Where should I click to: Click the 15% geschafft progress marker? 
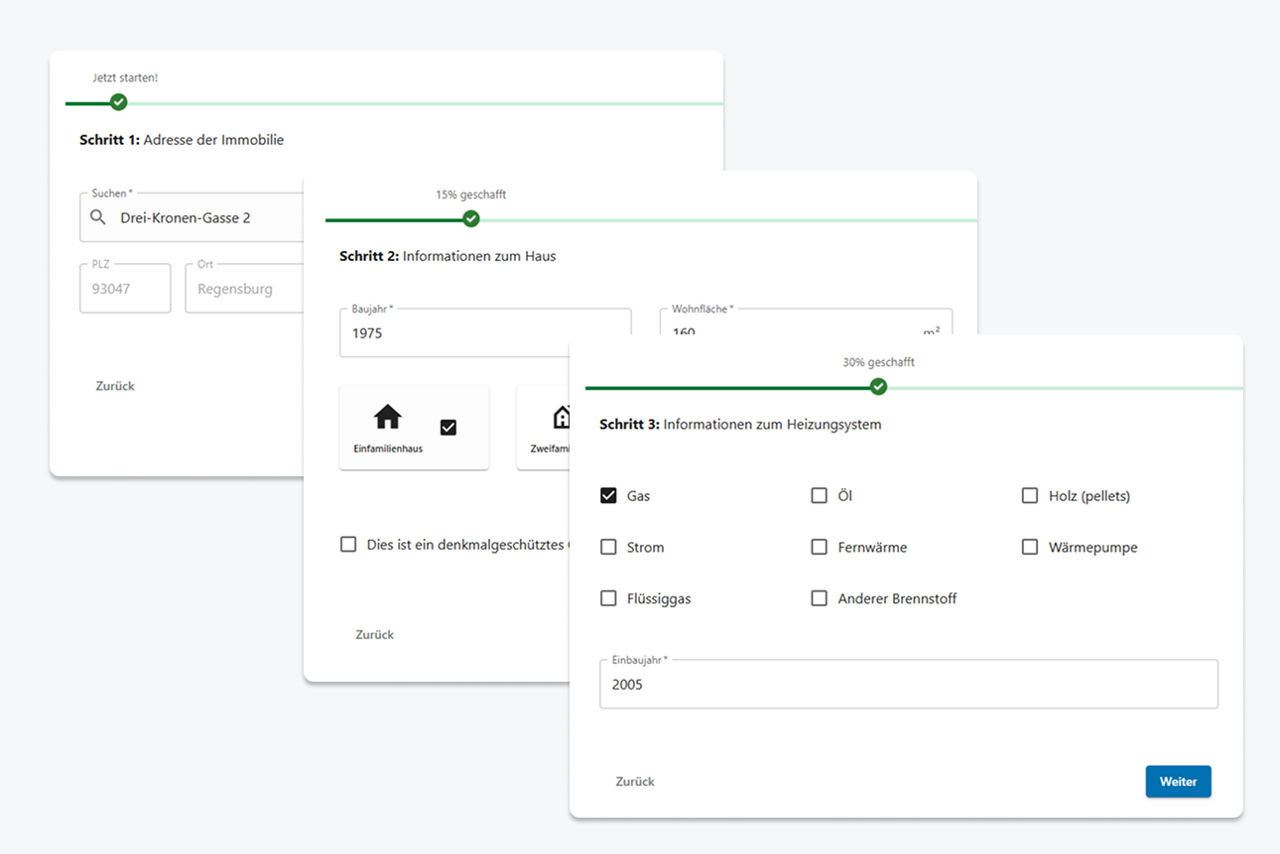coord(471,219)
